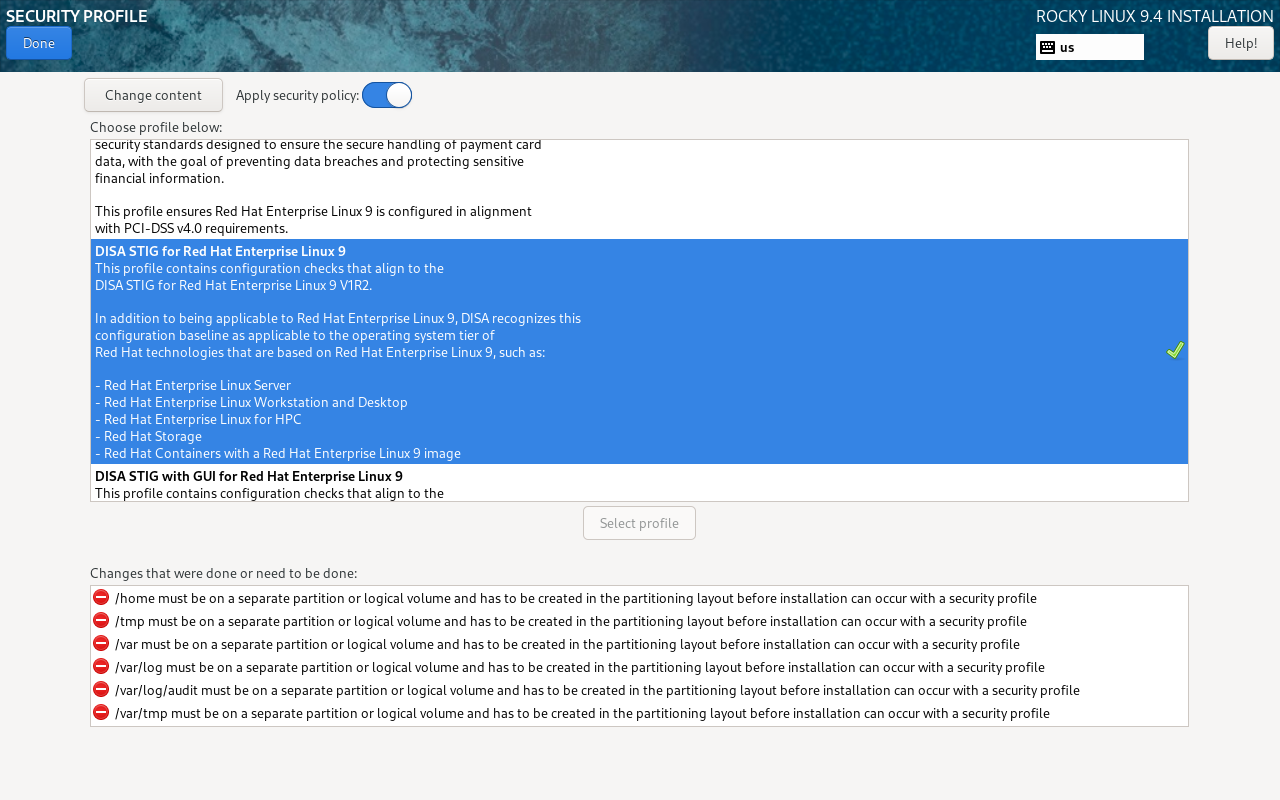The image size is (1280, 800).
Task: Click the Change content button
Action: (x=153, y=95)
